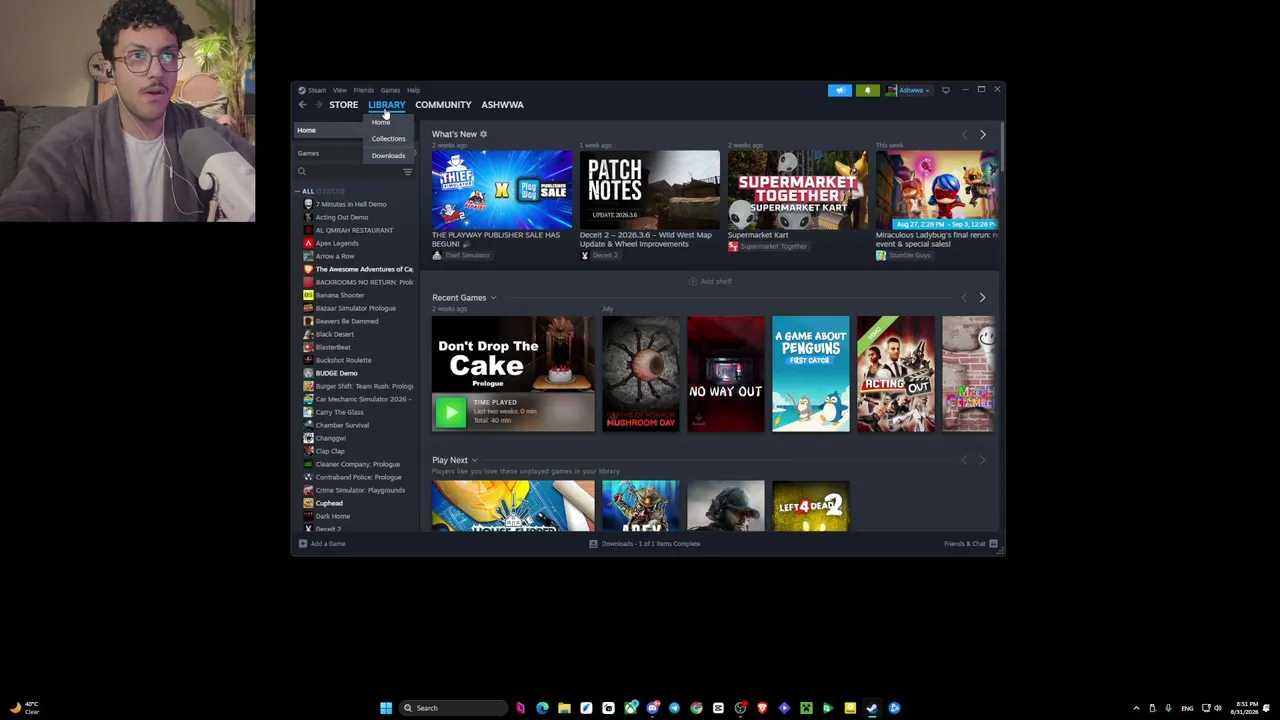Show hidden system tray icons chevron
Image resolution: width=1280 pixels, height=720 pixels.
point(1136,708)
